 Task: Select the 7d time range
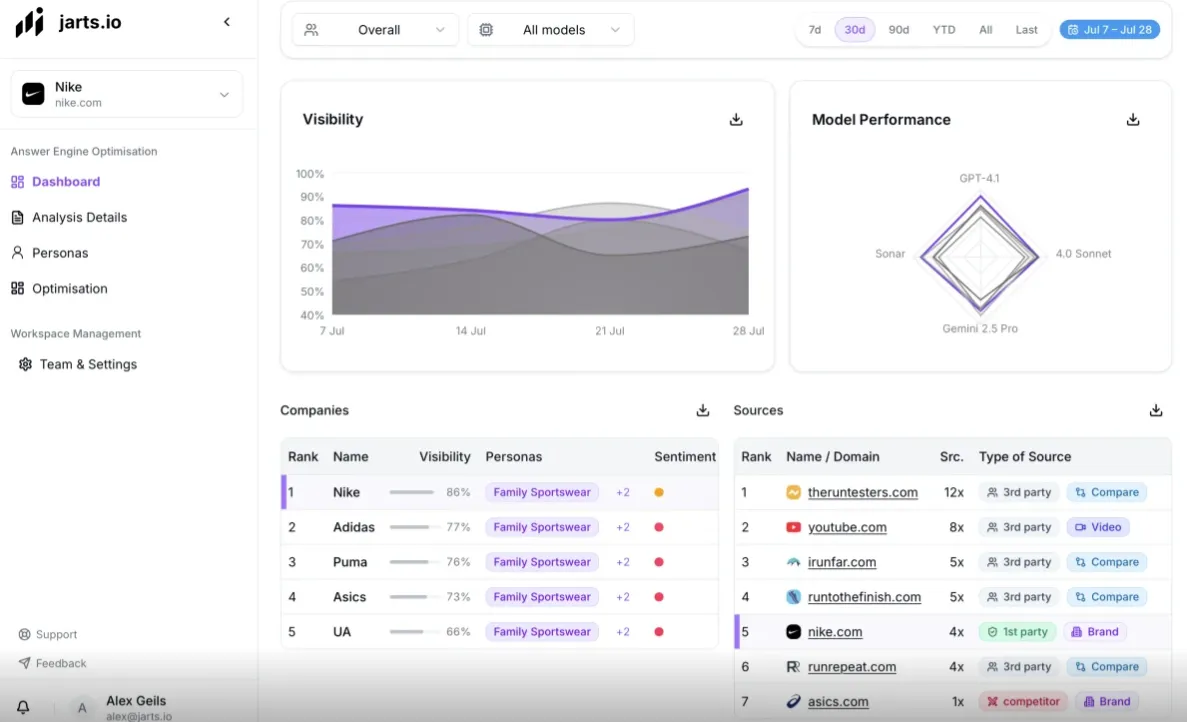point(814,30)
